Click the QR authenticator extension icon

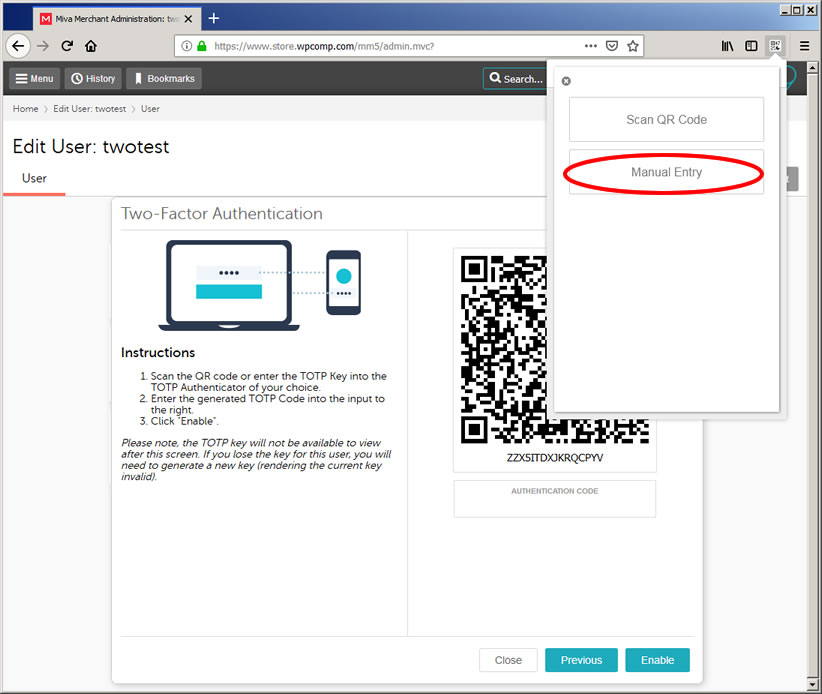pos(775,46)
